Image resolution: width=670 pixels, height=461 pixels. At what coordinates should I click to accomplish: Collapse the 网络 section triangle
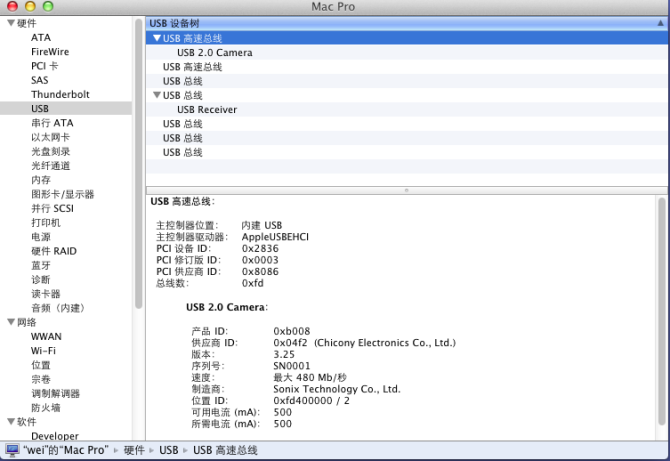click(x=11, y=322)
